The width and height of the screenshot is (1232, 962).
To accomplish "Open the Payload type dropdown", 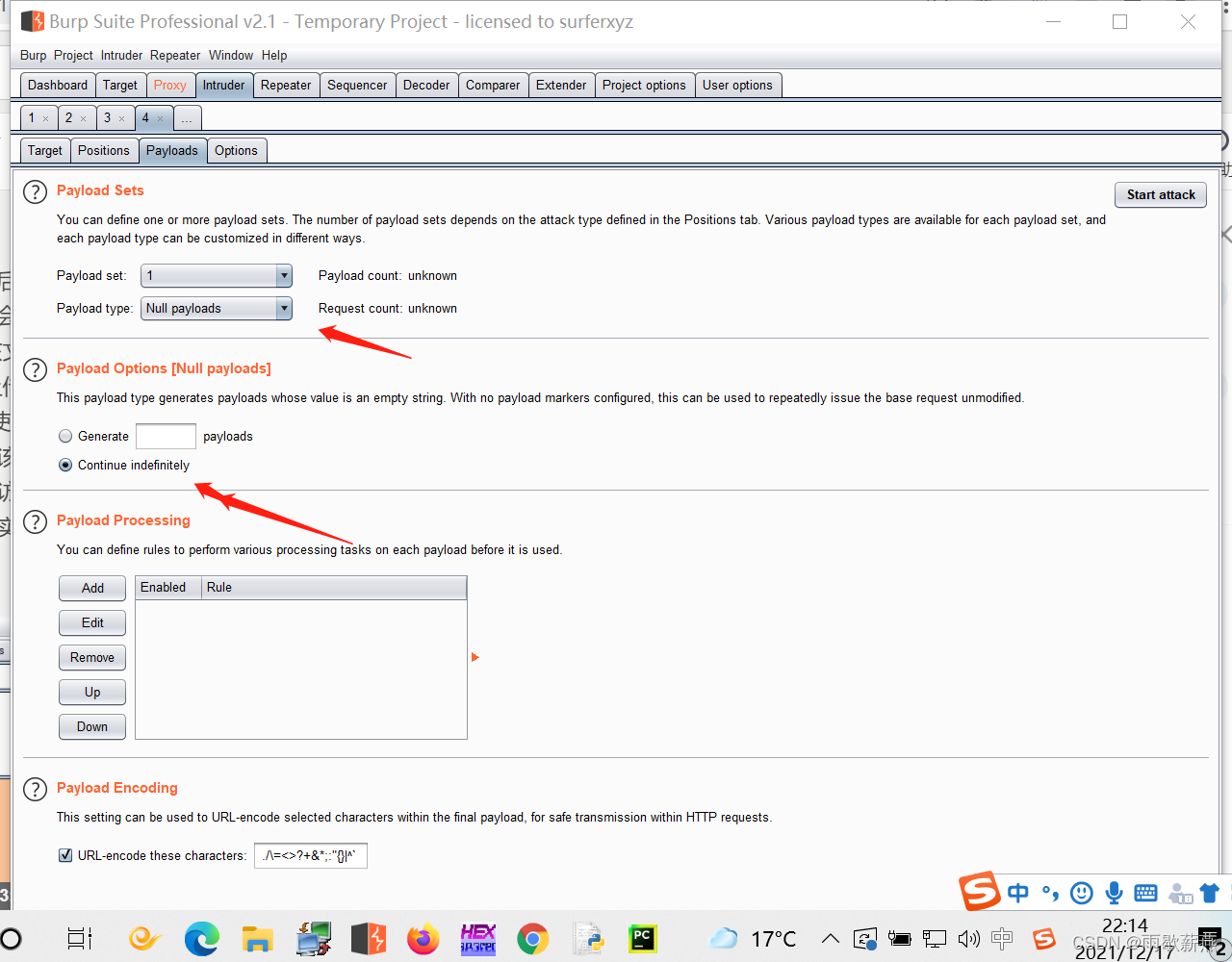I will coord(217,309).
